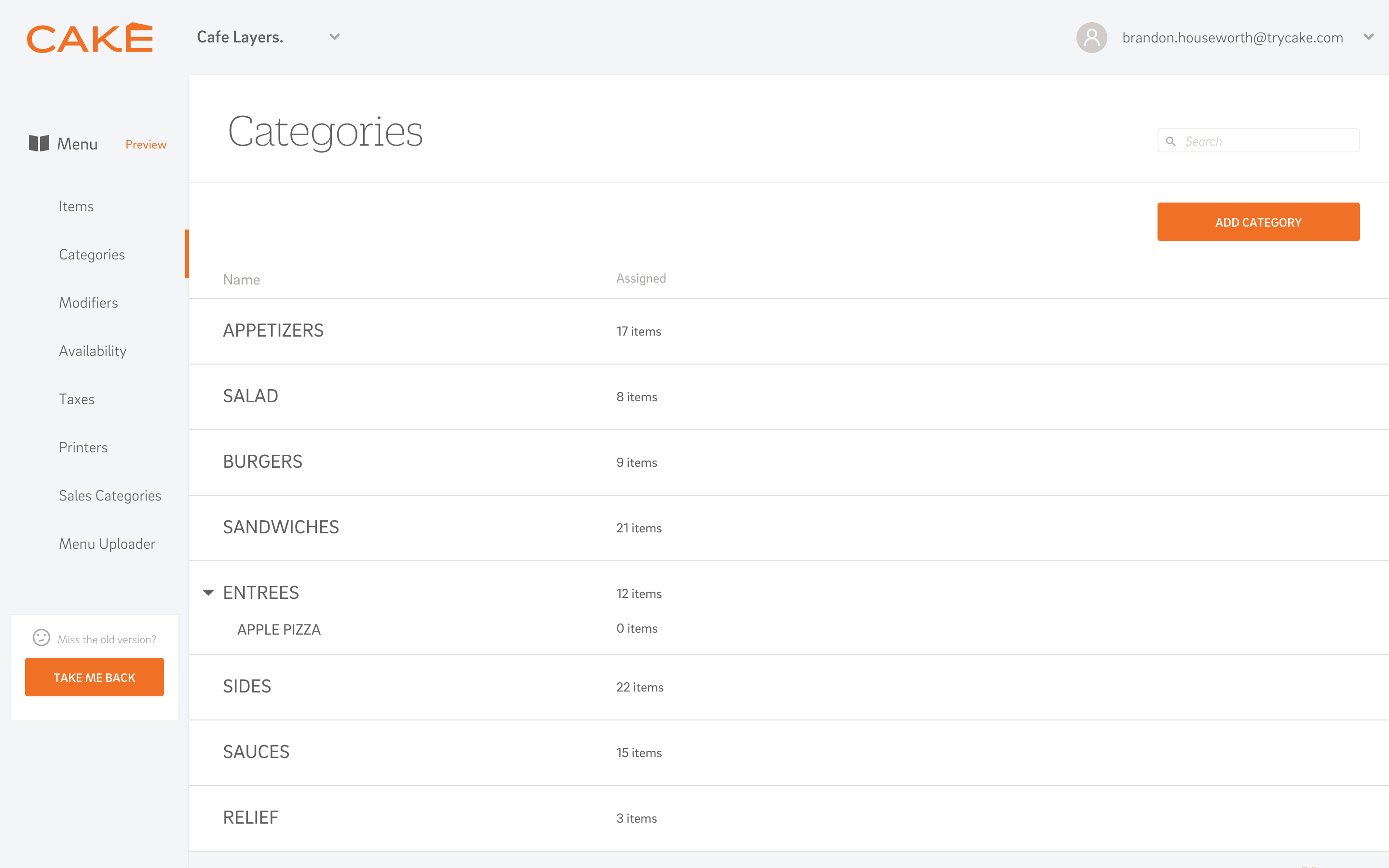This screenshot has width=1389, height=868.
Task: Open Items in the sidebar
Action: point(76,206)
